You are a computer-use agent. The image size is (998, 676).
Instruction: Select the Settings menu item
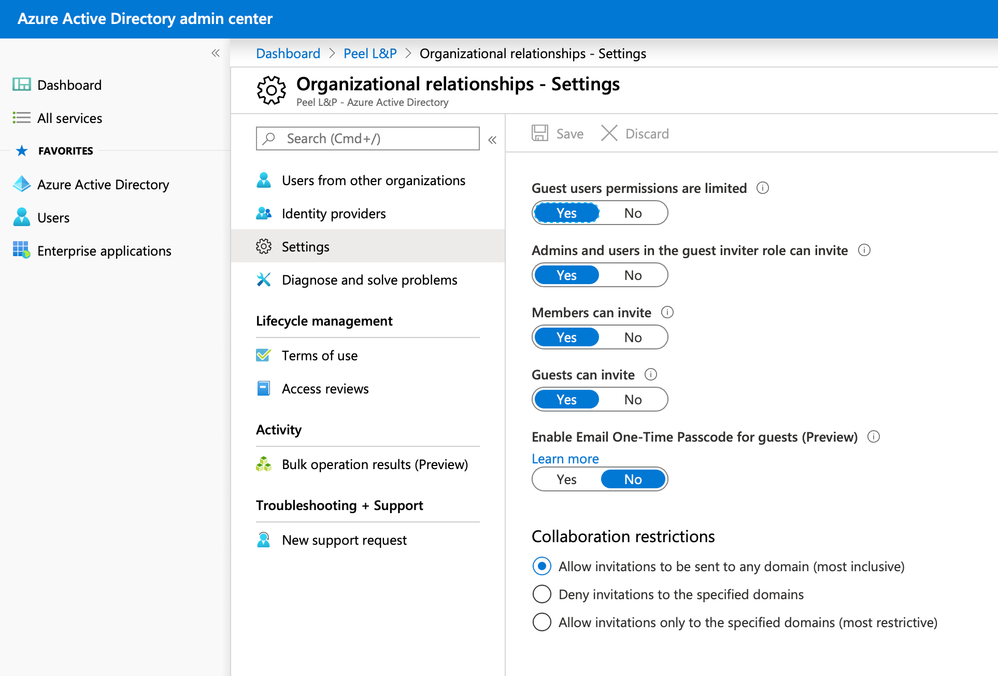(x=305, y=247)
